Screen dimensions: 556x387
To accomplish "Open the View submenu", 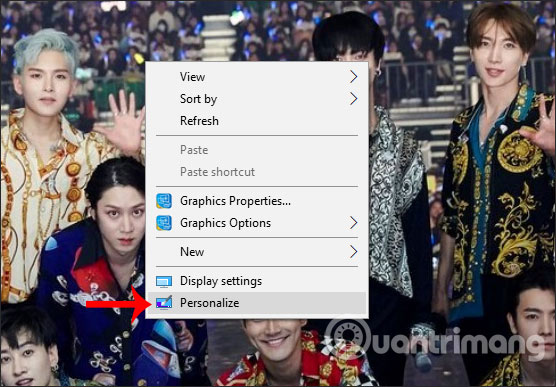I will [257, 77].
